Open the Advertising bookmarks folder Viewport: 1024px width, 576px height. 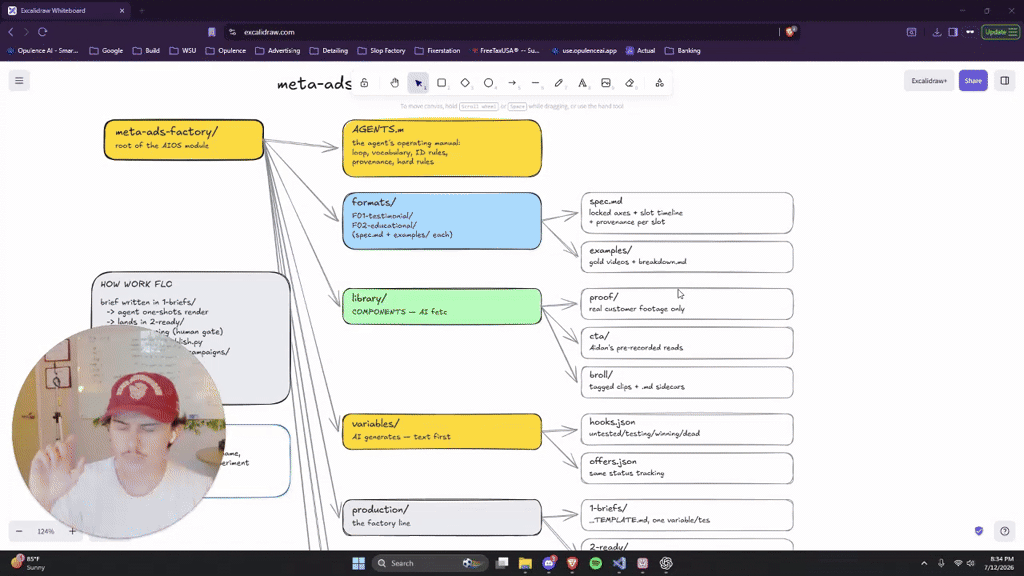(x=278, y=50)
